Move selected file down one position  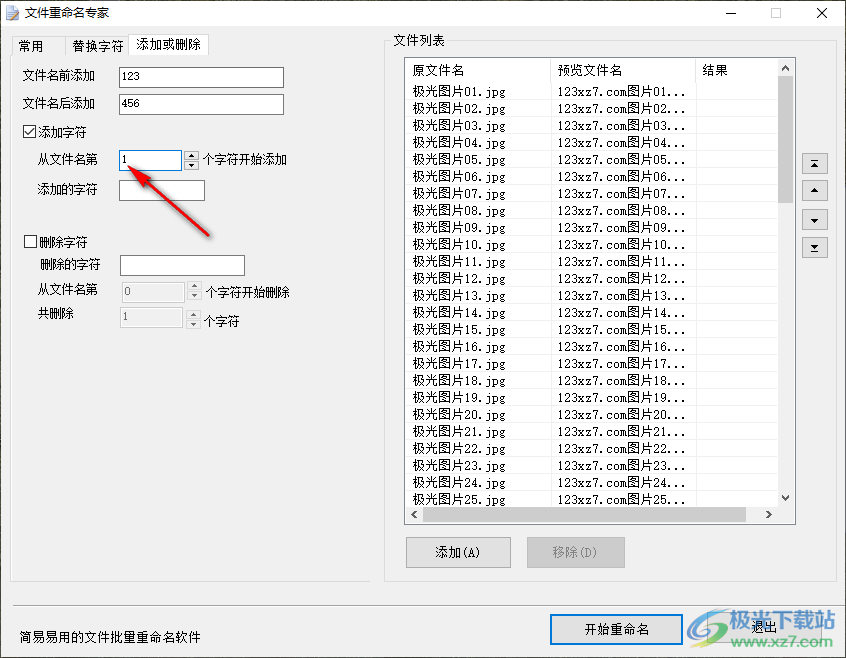(x=815, y=220)
